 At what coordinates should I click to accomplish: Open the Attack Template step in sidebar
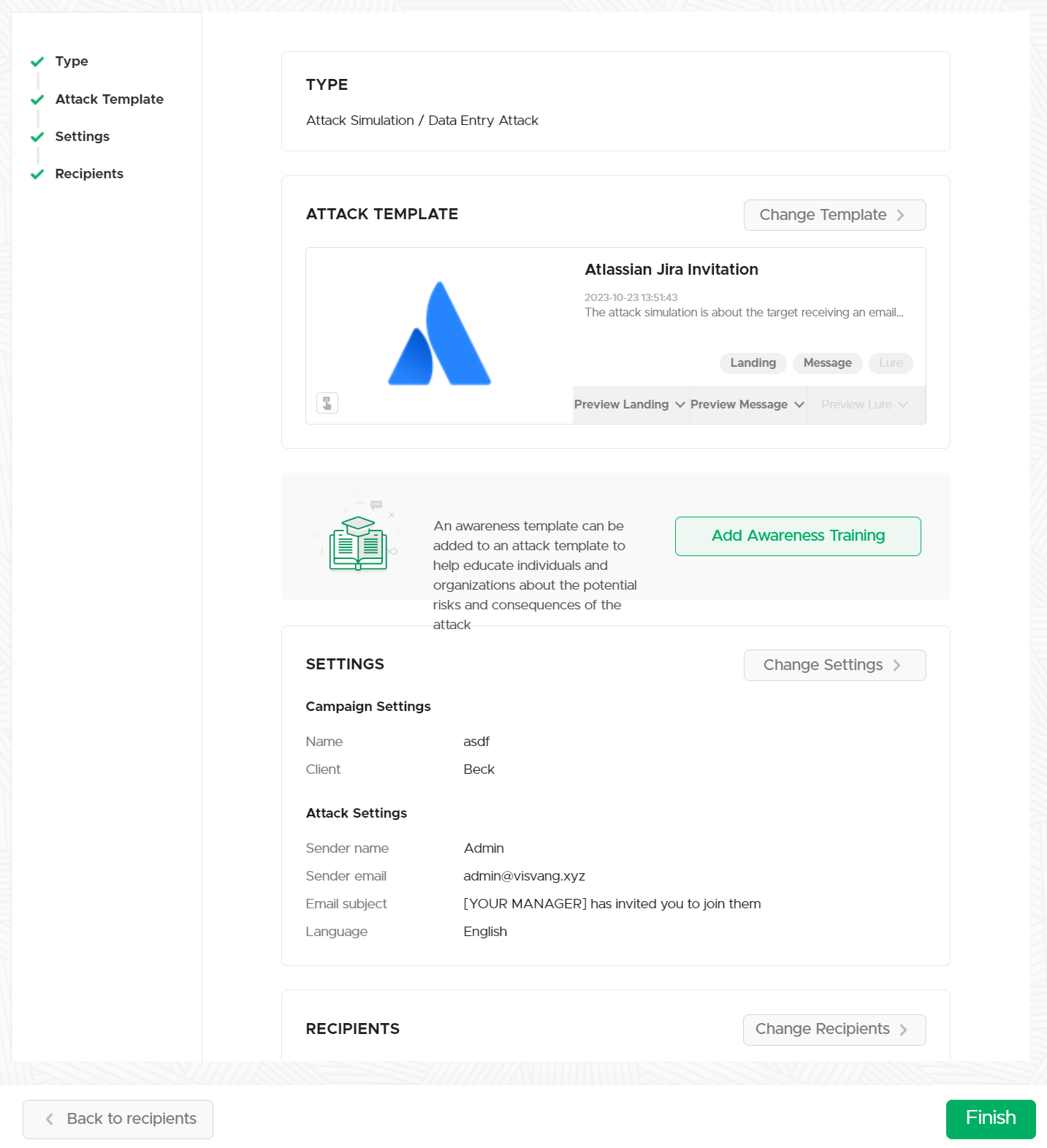(x=110, y=99)
